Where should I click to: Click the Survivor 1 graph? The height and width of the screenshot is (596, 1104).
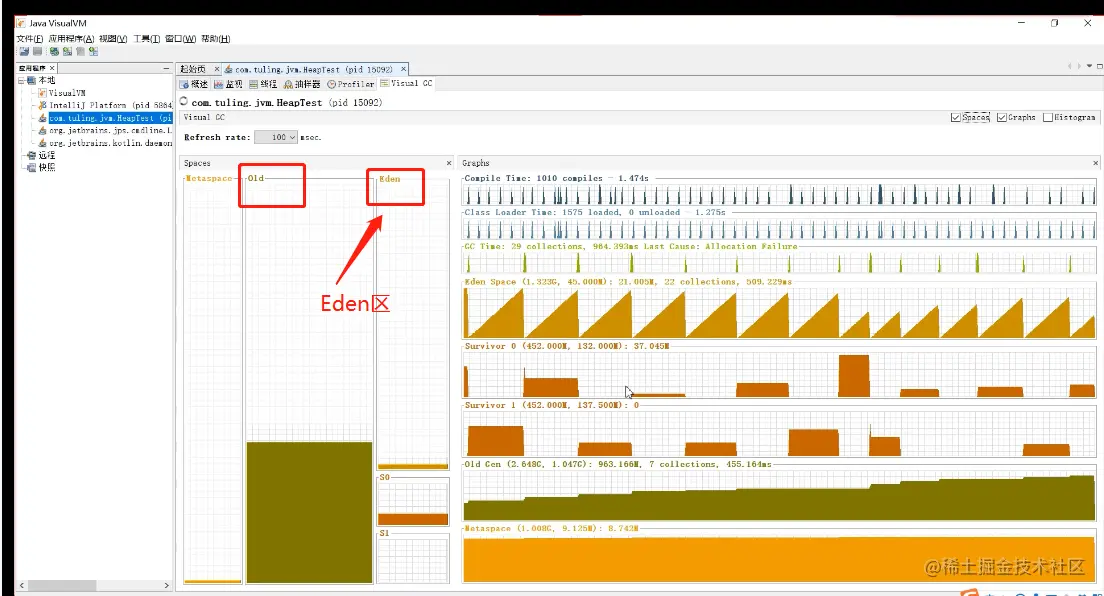coord(779,434)
